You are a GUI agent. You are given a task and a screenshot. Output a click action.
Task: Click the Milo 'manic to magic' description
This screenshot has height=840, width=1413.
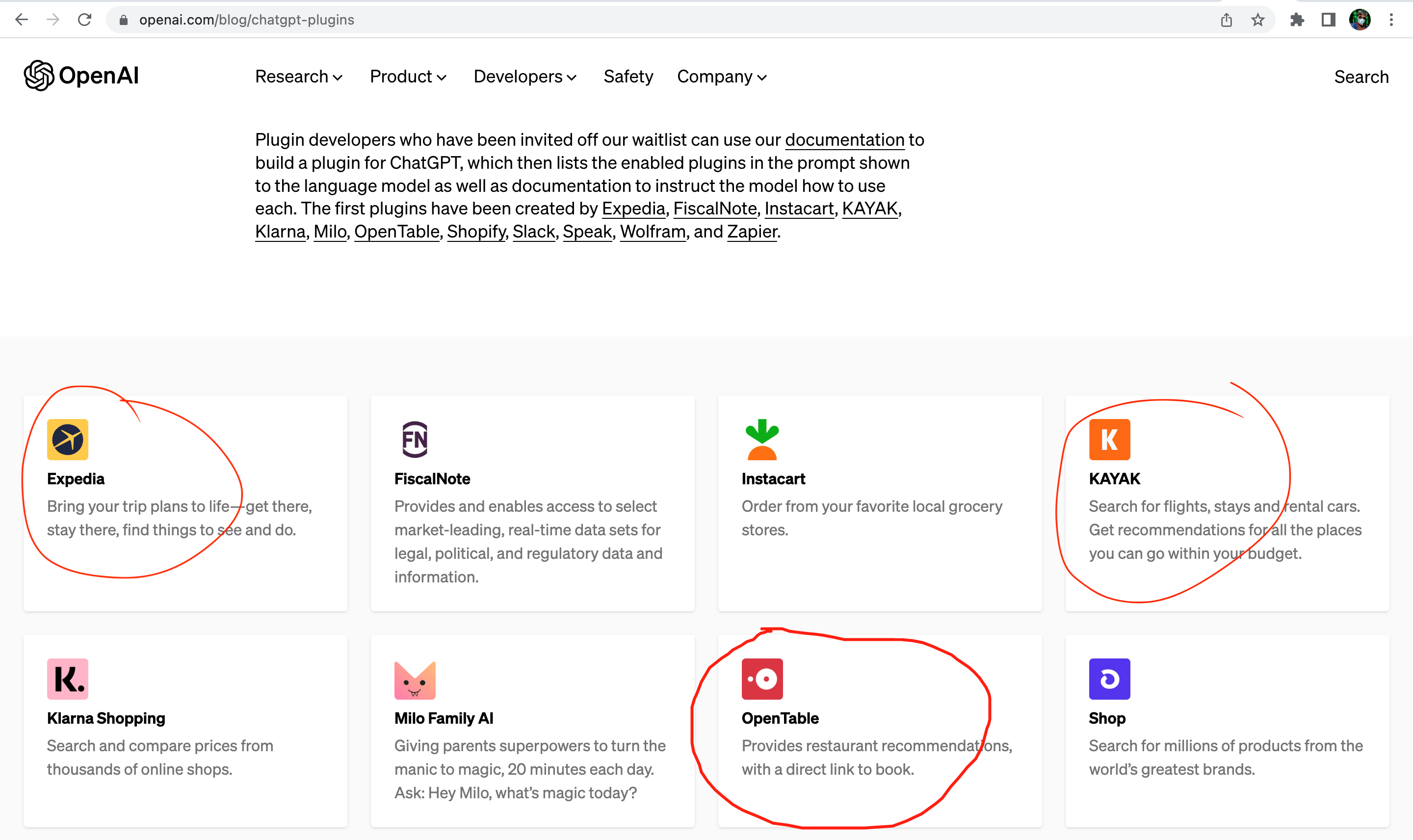pos(530,769)
